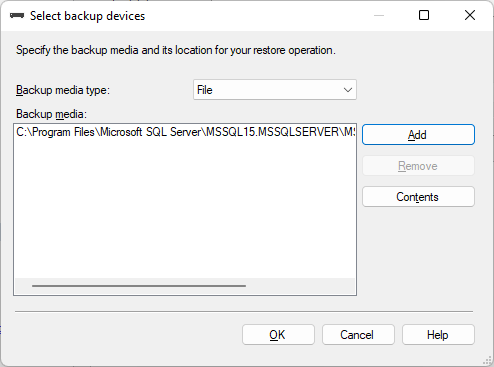Click the grayed-out minimize button

(x=379, y=15)
